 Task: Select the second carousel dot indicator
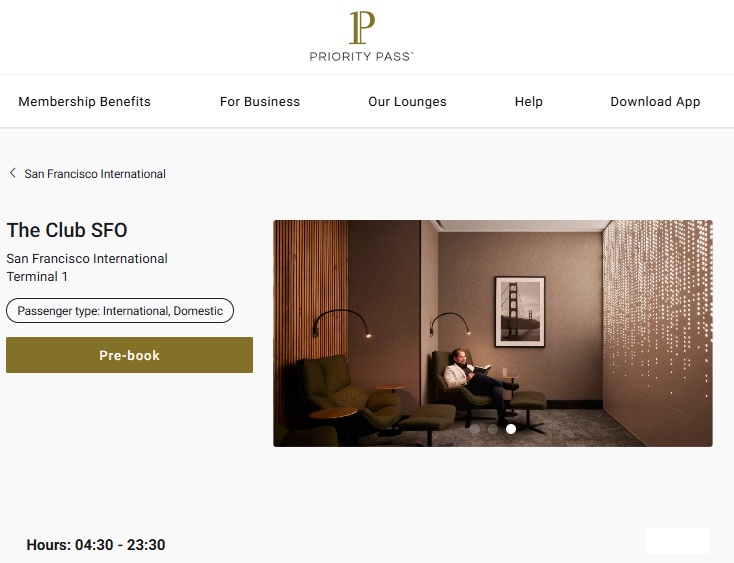tap(492, 429)
